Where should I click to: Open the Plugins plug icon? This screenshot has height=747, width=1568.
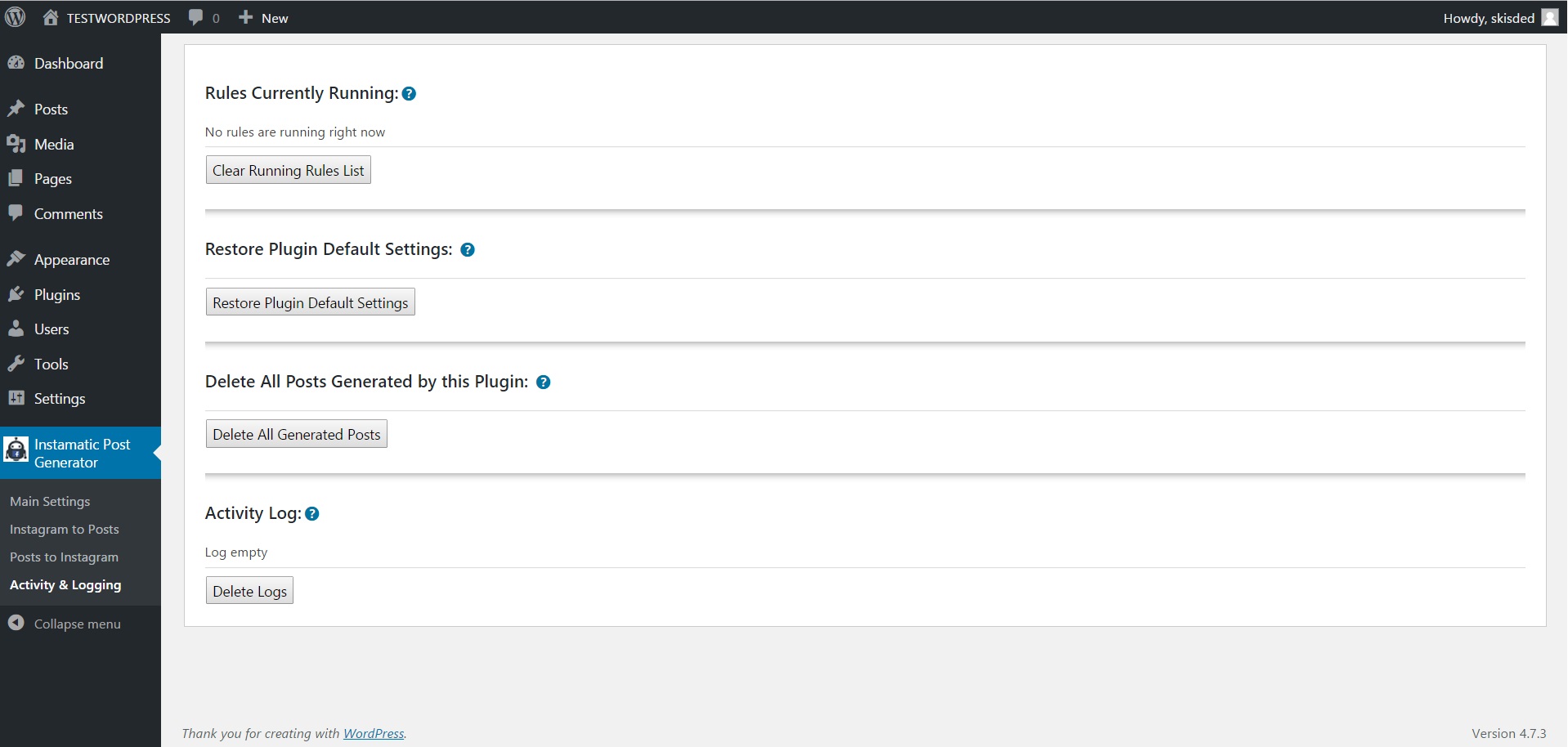pyautogui.click(x=17, y=294)
